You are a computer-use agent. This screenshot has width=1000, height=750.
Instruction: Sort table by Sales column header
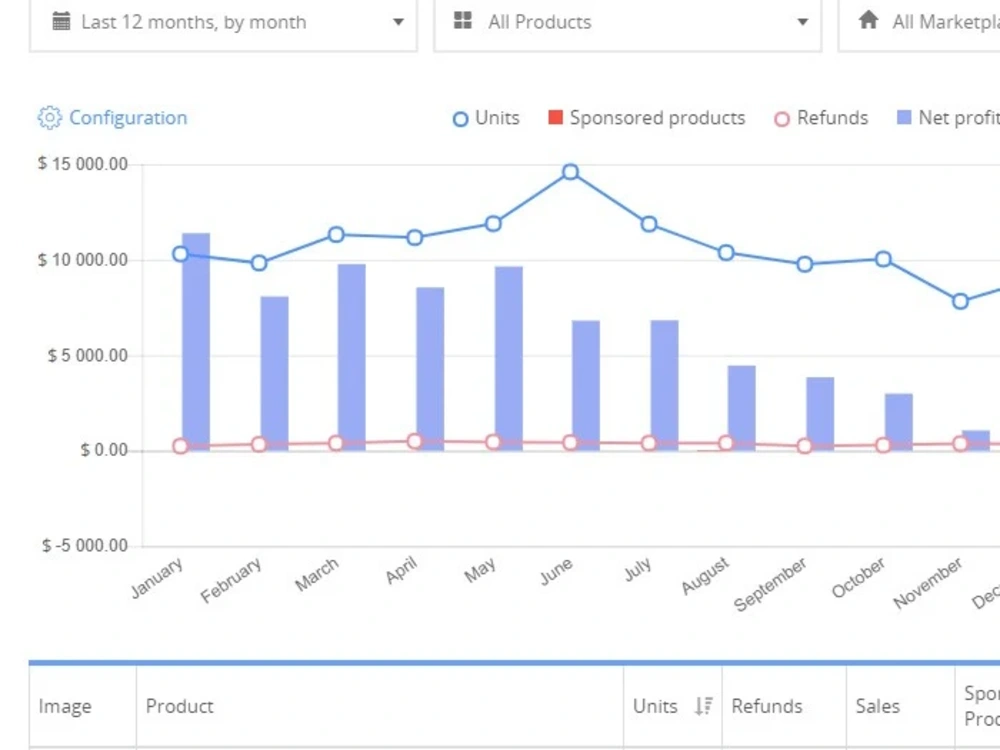click(878, 706)
